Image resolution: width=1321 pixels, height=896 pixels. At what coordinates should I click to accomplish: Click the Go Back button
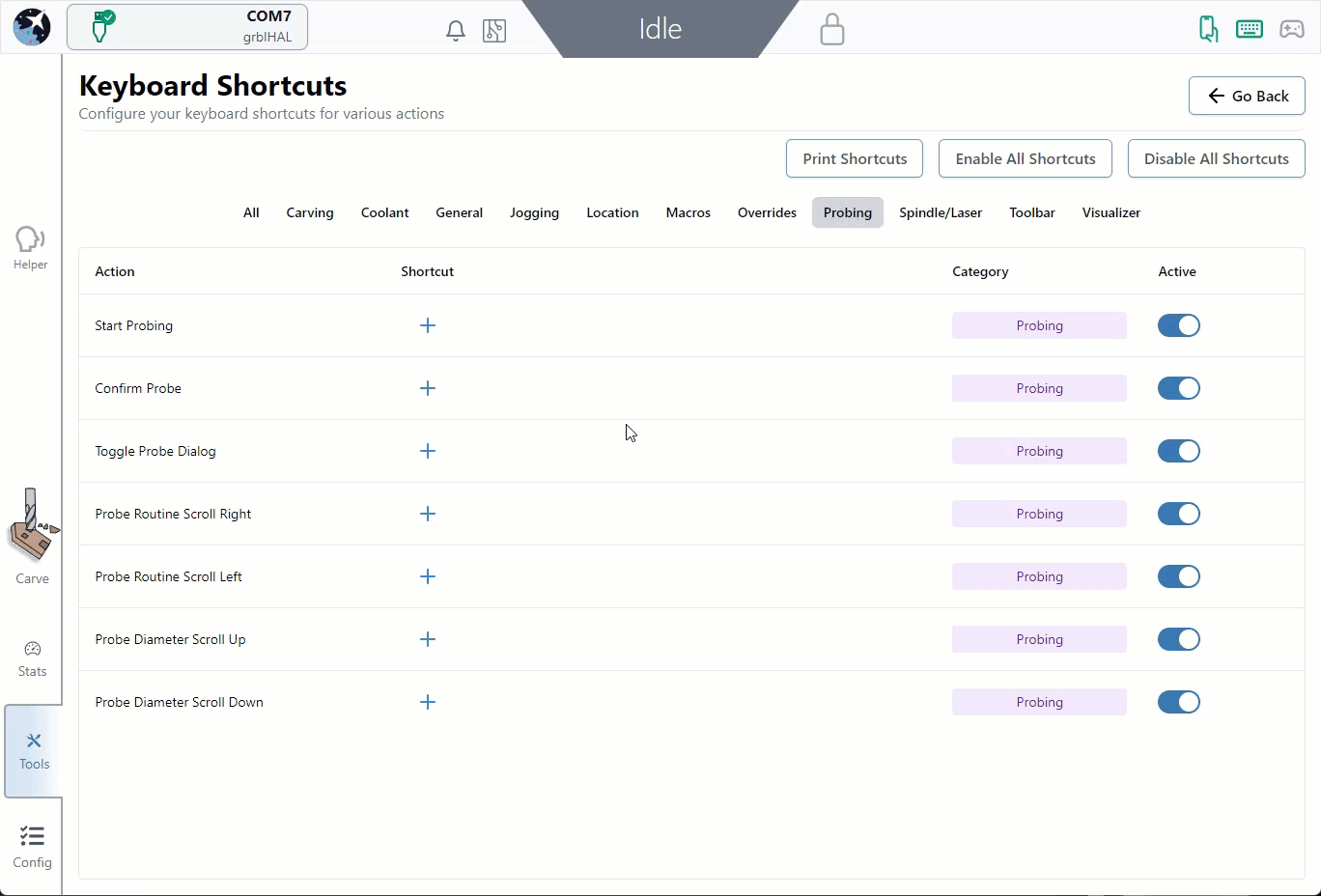(1246, 96)
